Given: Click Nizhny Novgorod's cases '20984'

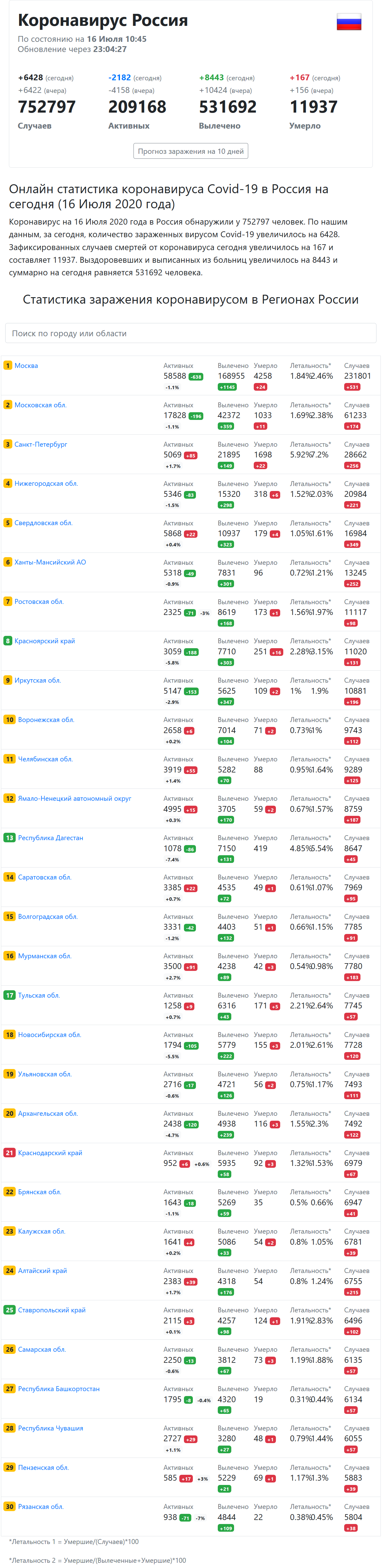Looking at the screenshot, I should pos(355,494).
